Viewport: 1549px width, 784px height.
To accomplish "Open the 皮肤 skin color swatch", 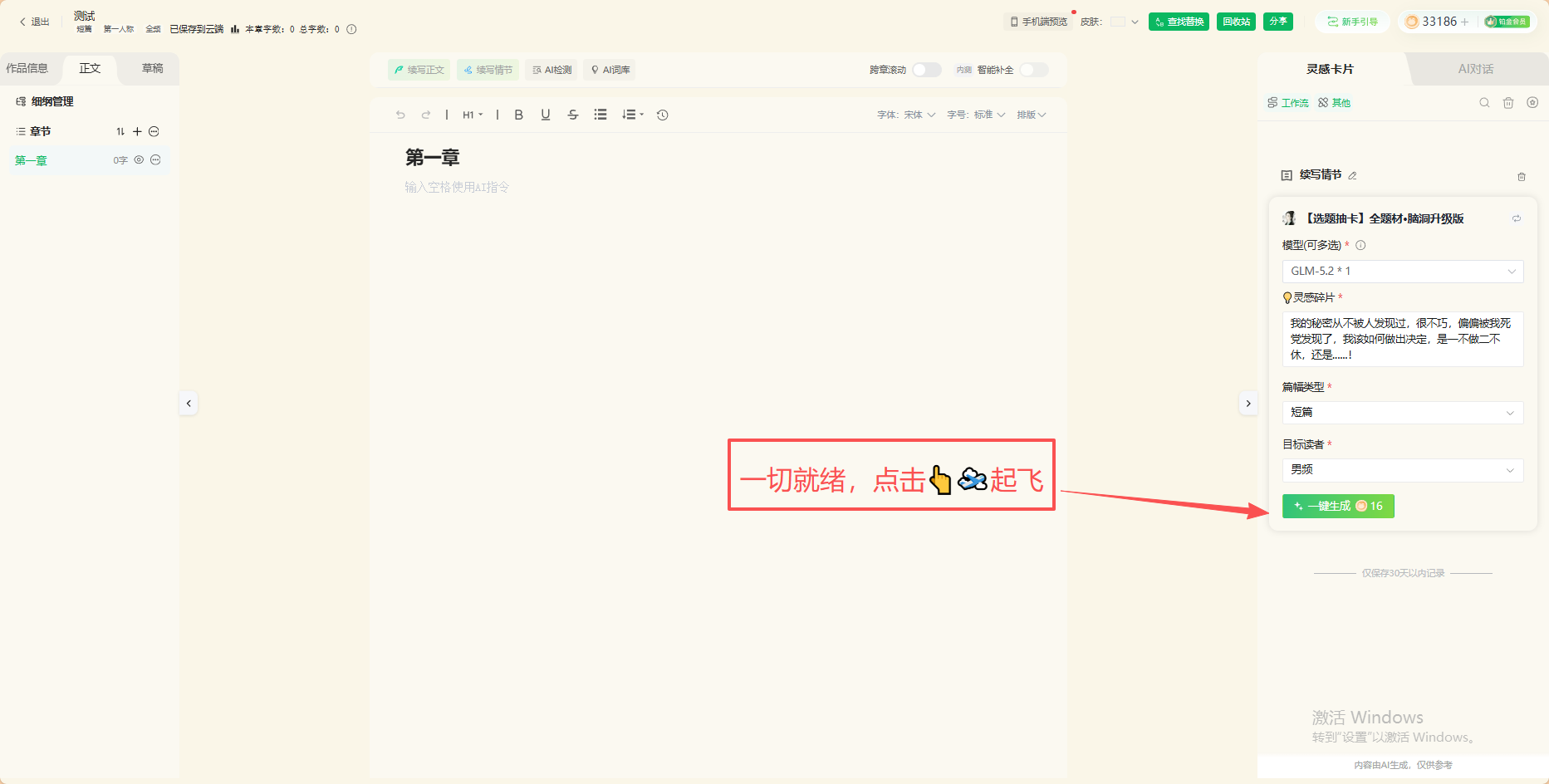I will [x=1118, y=22].
